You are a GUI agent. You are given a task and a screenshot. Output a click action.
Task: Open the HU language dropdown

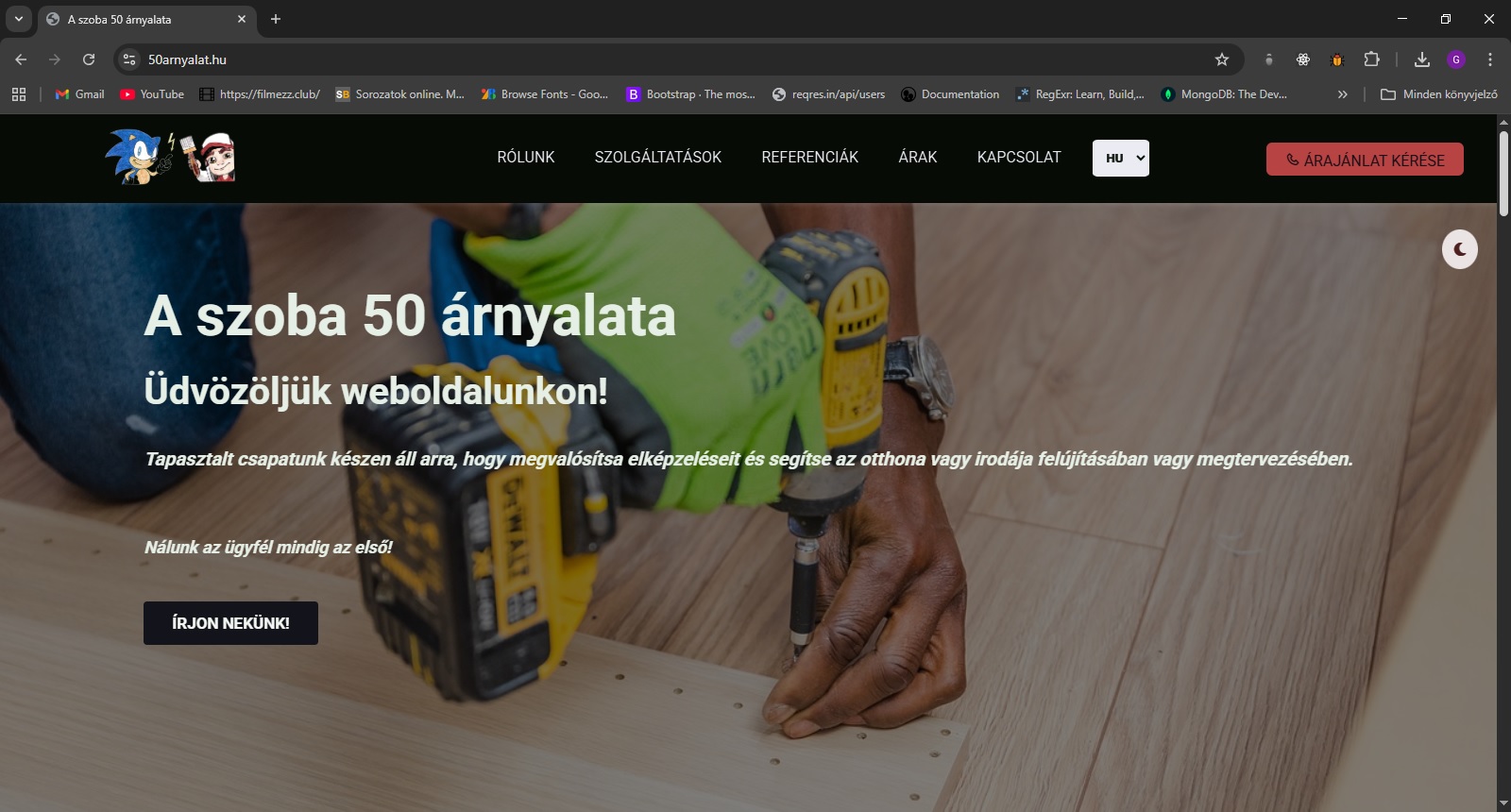[x=1121, y=159]
